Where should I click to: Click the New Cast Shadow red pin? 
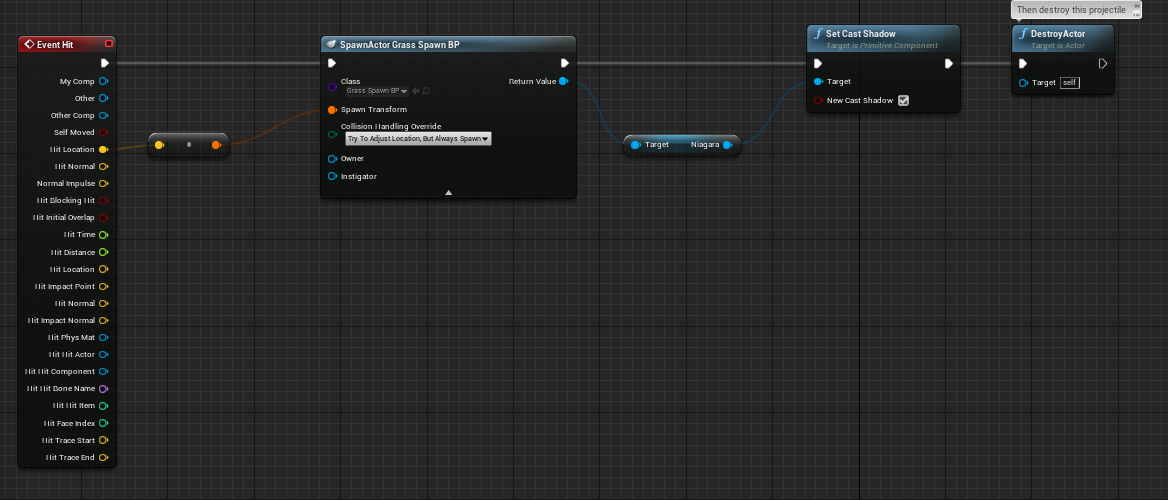click(x=819, y=100)
